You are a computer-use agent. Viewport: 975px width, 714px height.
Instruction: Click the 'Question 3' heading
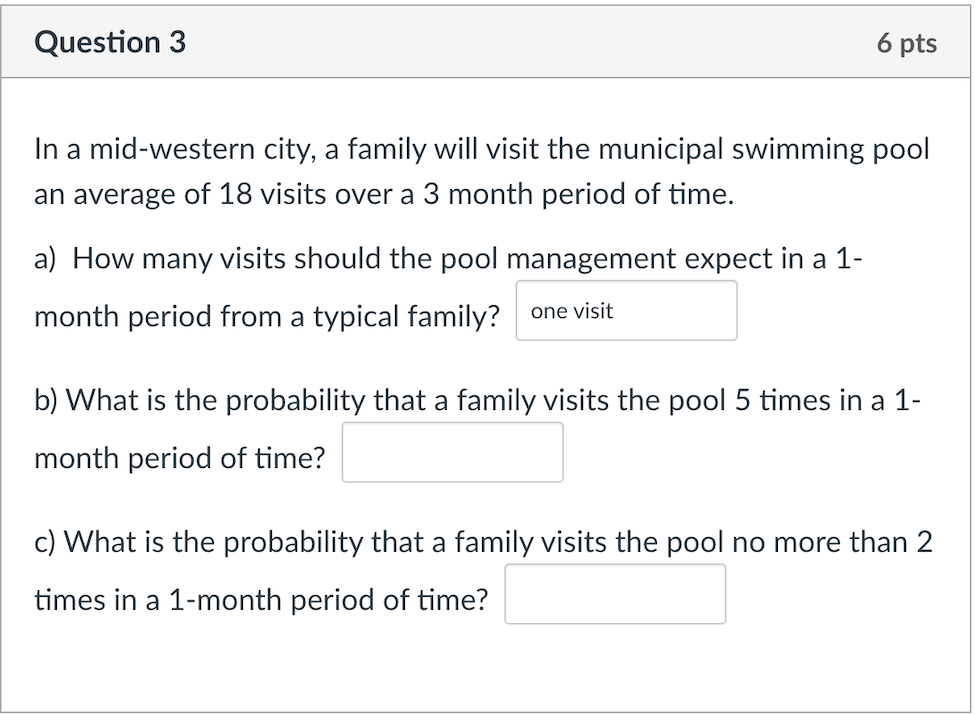109,42
